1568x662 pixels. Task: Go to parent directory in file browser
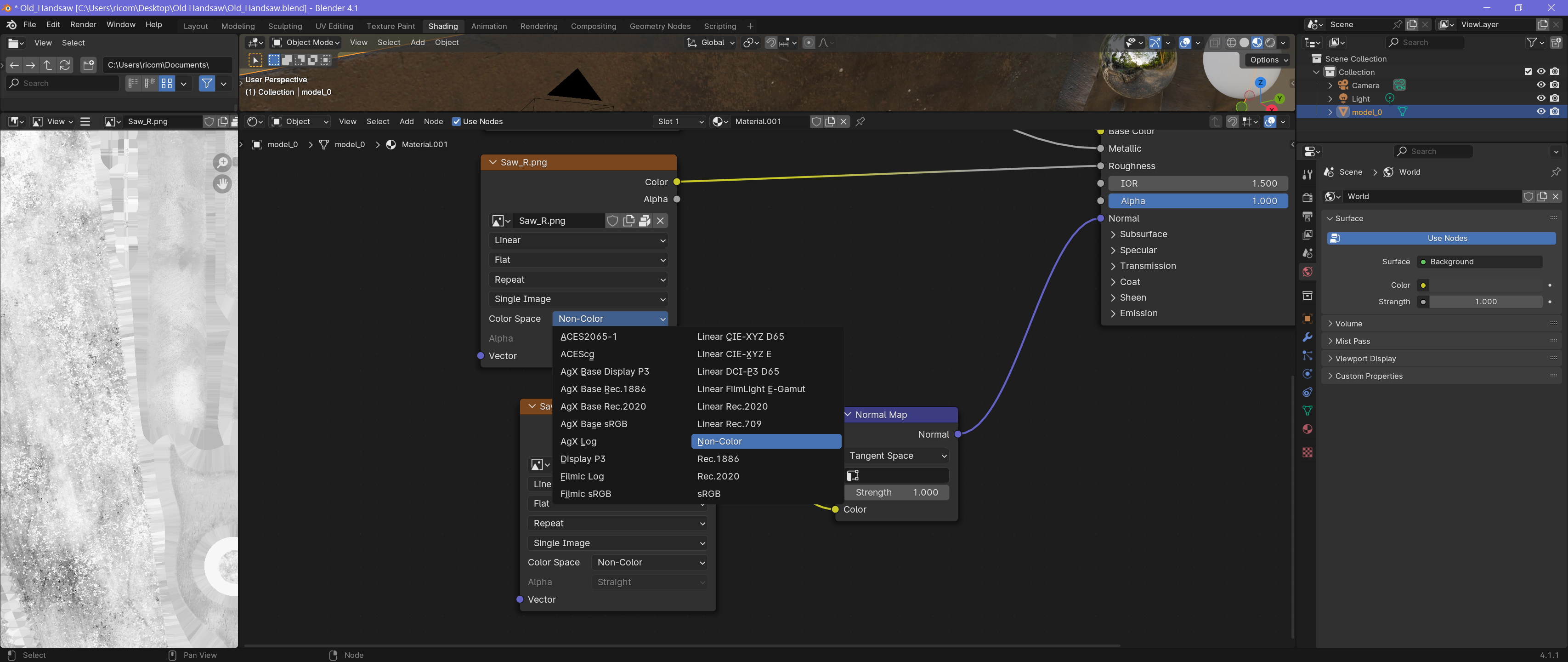pyautogui.click(x=47, y=64)
